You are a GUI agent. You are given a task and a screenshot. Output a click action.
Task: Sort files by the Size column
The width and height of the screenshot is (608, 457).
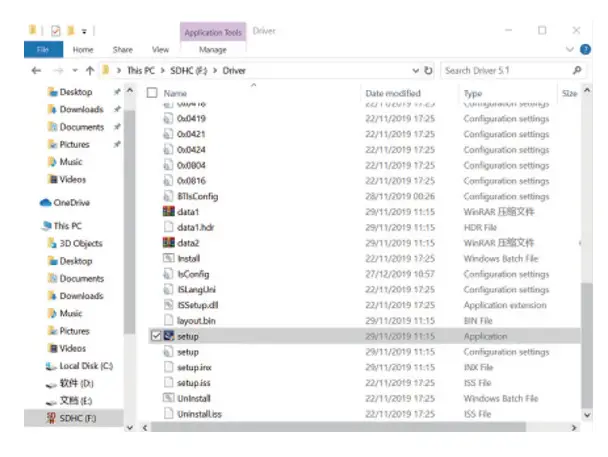pyautogui.click(x=569, y=93)
